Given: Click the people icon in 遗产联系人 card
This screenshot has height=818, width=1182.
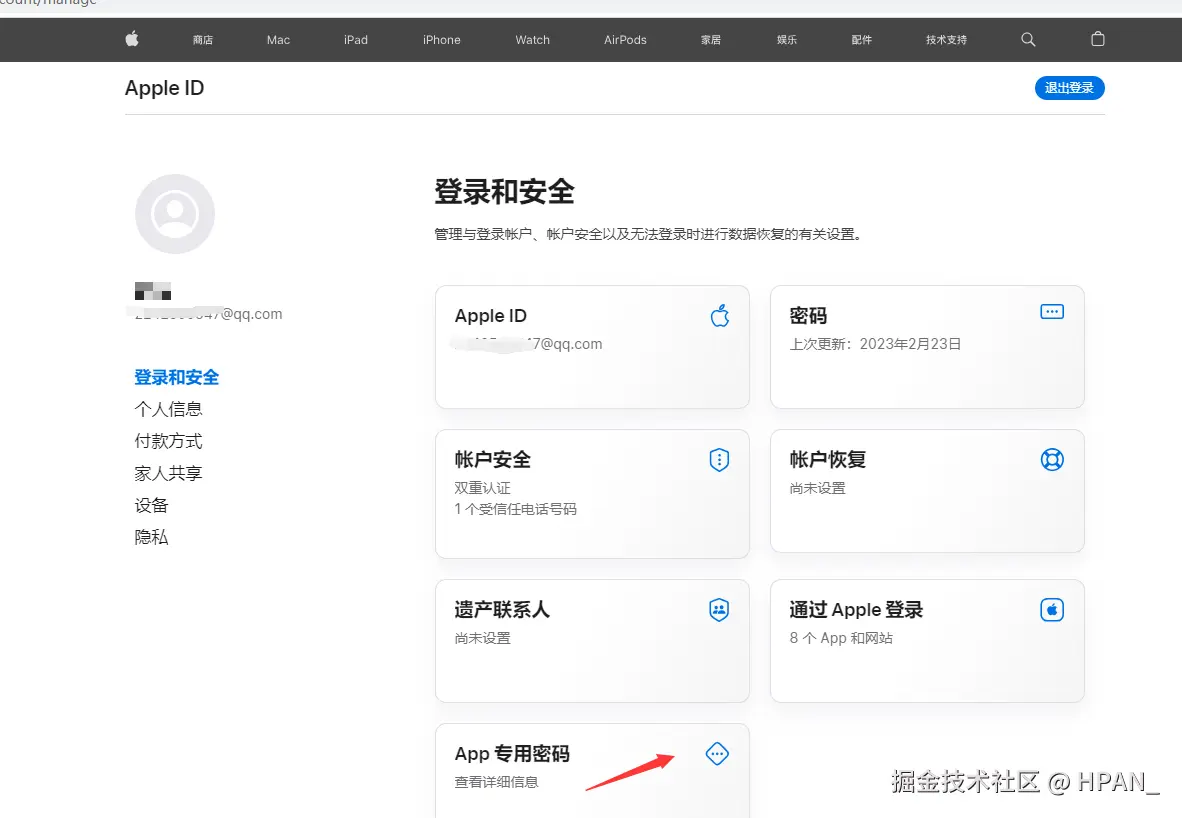Looking at the screenshot, I should pyautogui.click(x=719, y=609).
